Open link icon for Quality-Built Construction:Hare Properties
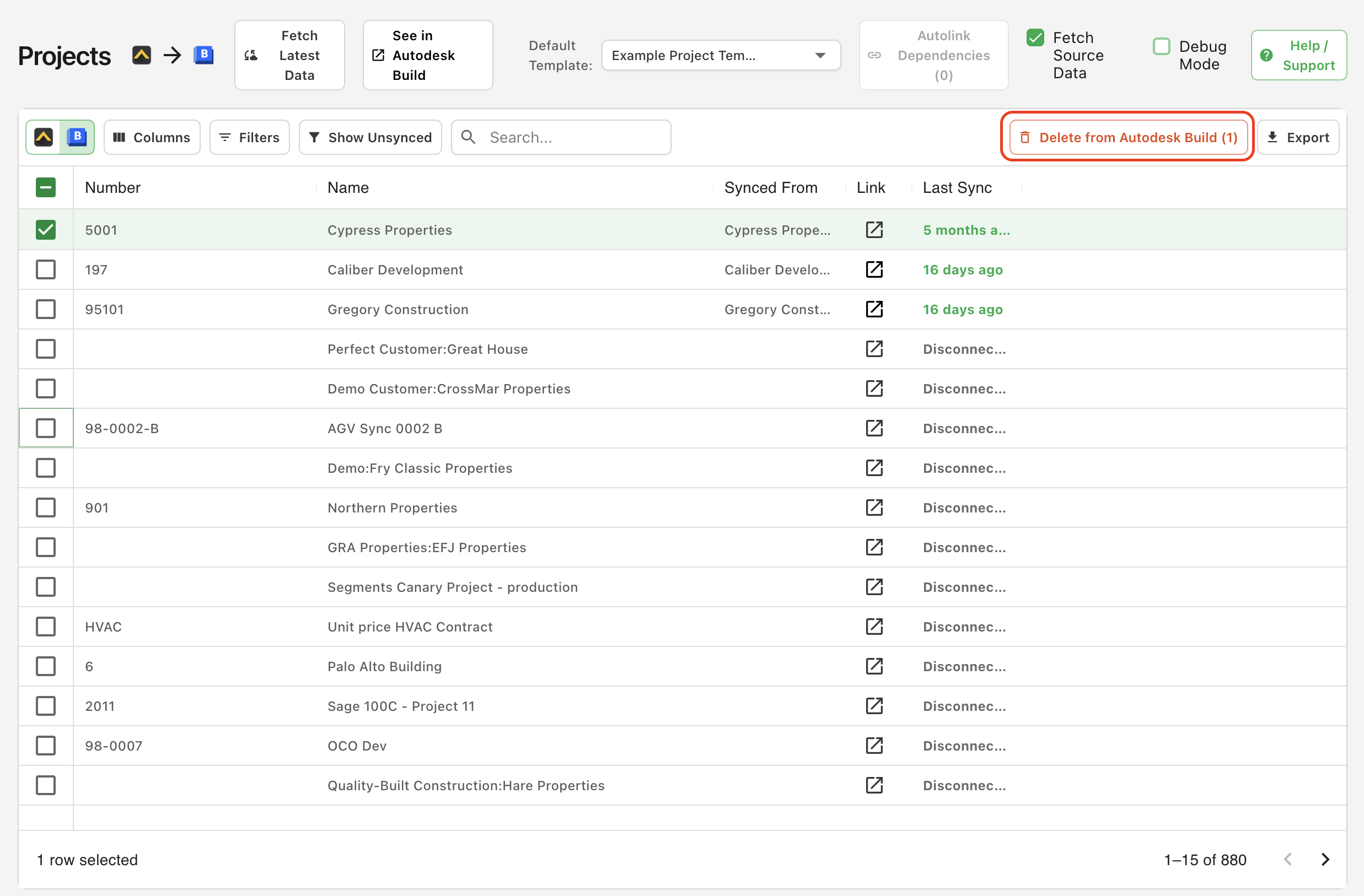Screen dimensions: 1364x896 [874, 785]
